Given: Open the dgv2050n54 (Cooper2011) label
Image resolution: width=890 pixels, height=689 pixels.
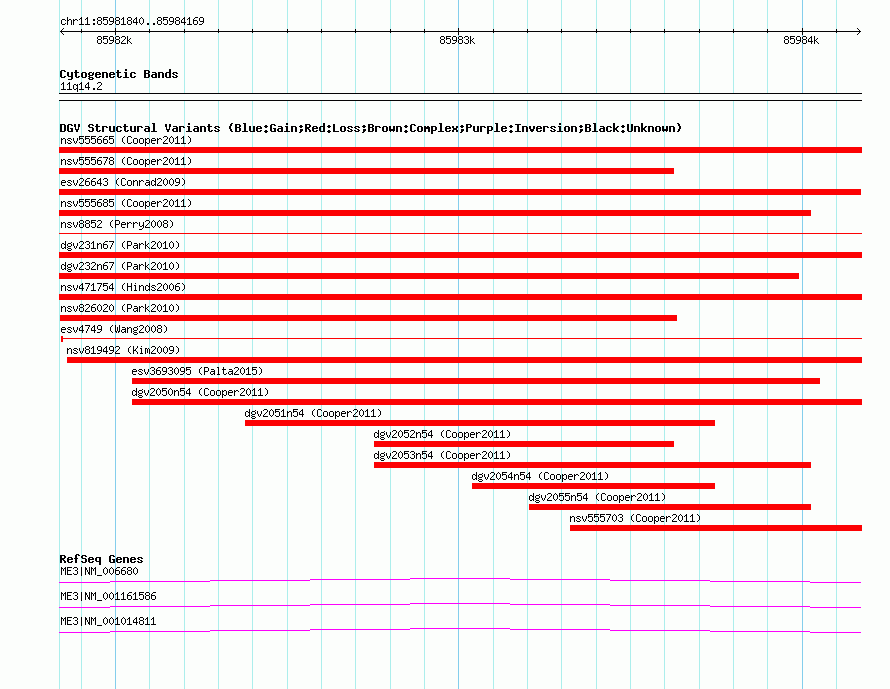Looking at the screenshot, I should tap(200, 392).
